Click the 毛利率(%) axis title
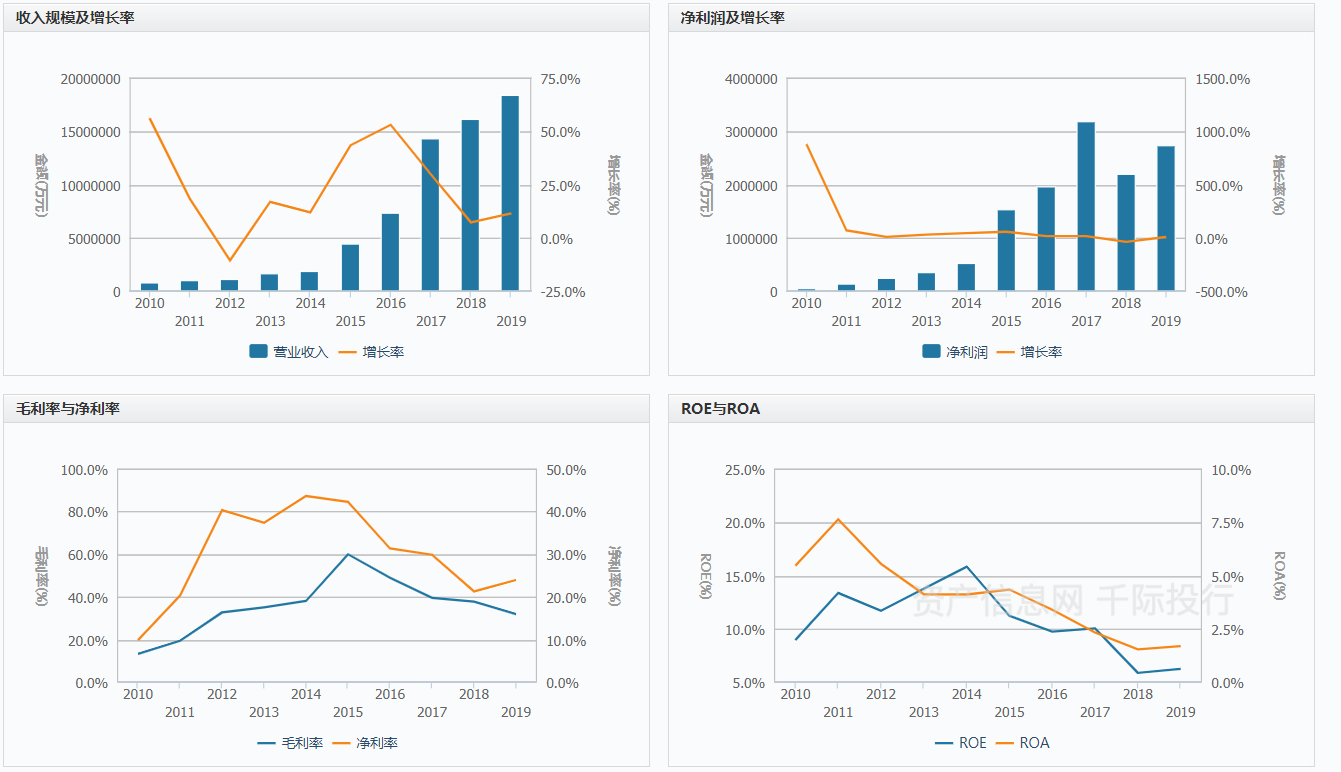Screen dimensions: 1341x772 42,576
